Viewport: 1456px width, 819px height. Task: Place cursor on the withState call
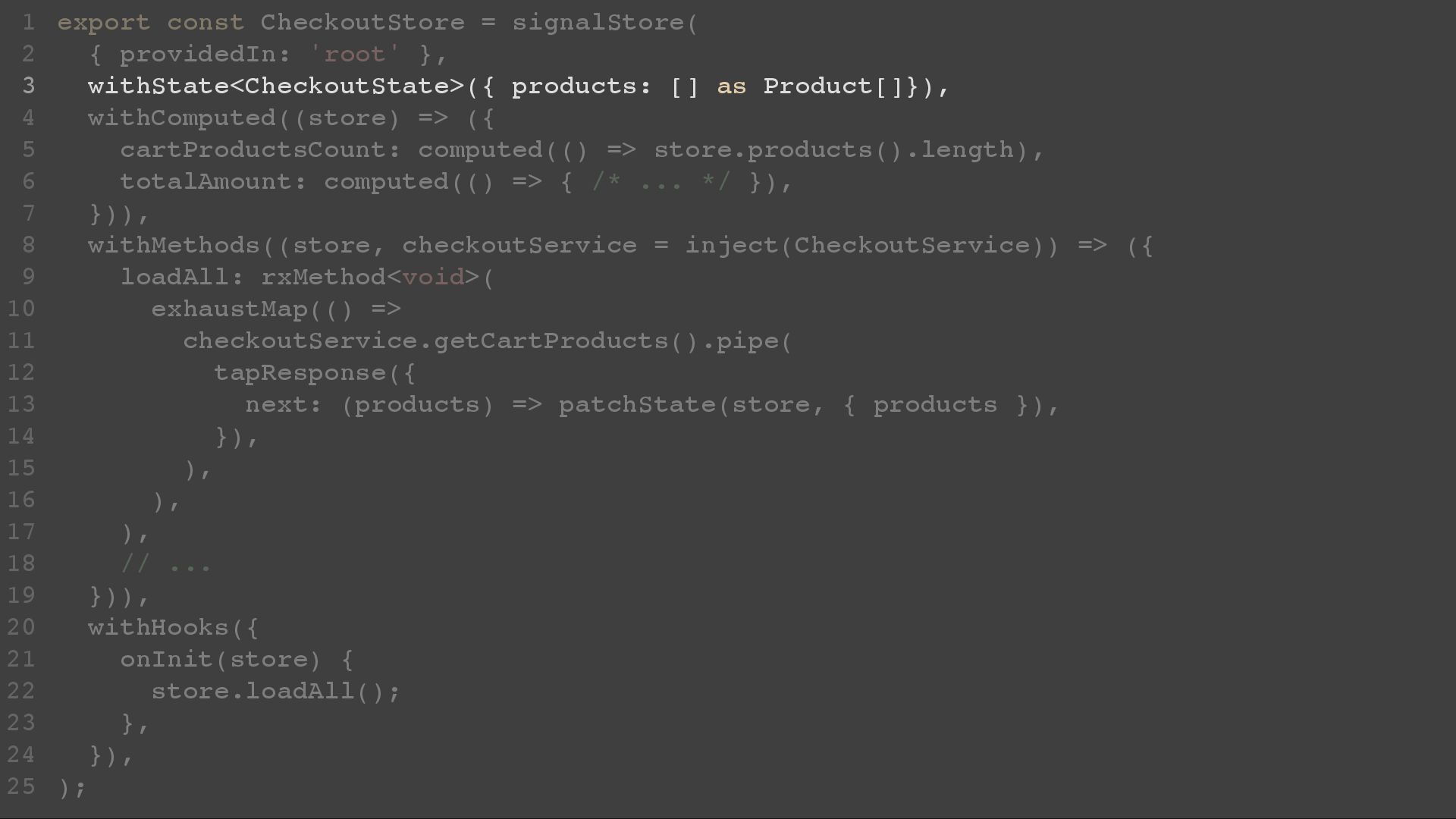[x=158, y=86]
